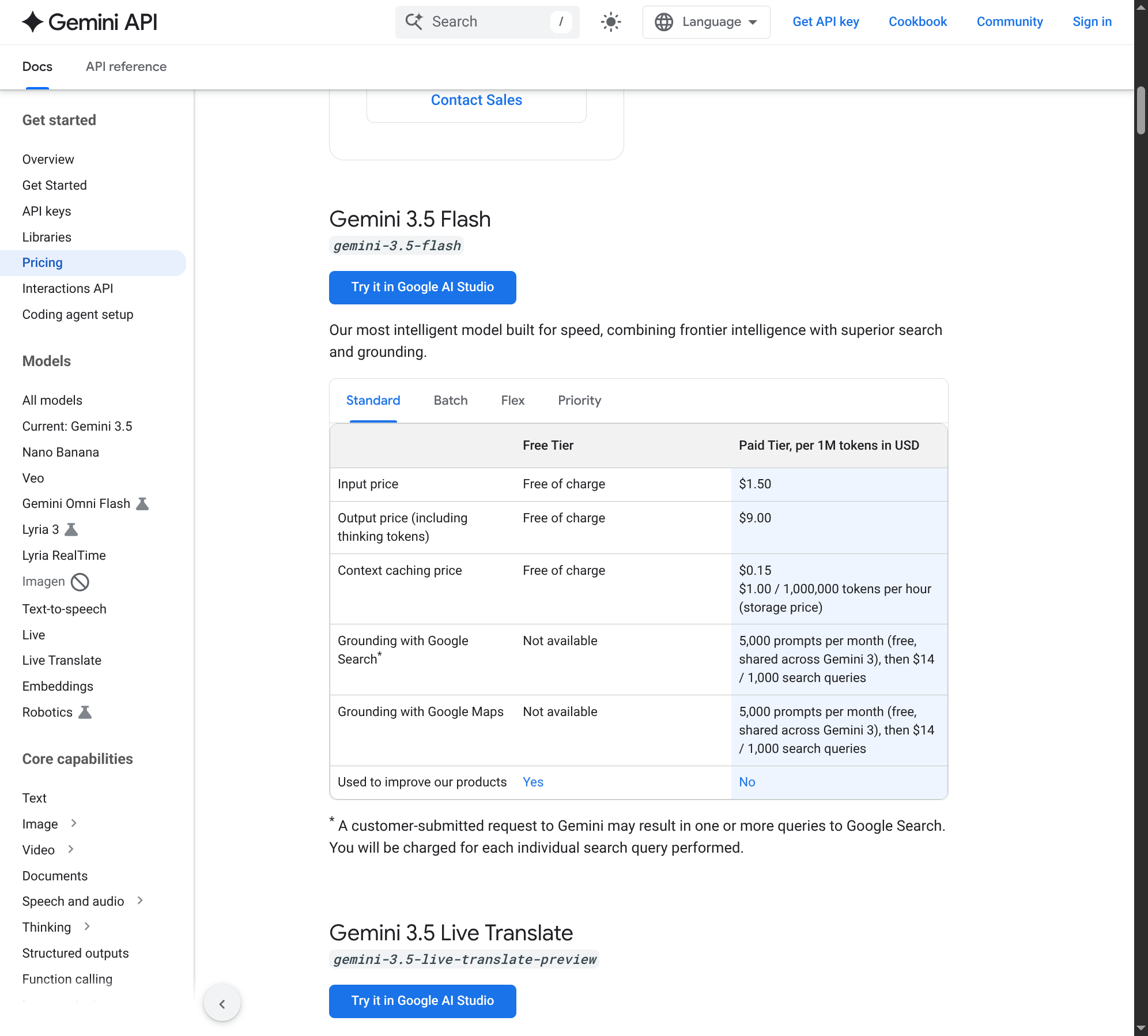Click the deprecated icon next to Imagen
The width and height of the screenshot is (1148, 1036).
point(80,582)
